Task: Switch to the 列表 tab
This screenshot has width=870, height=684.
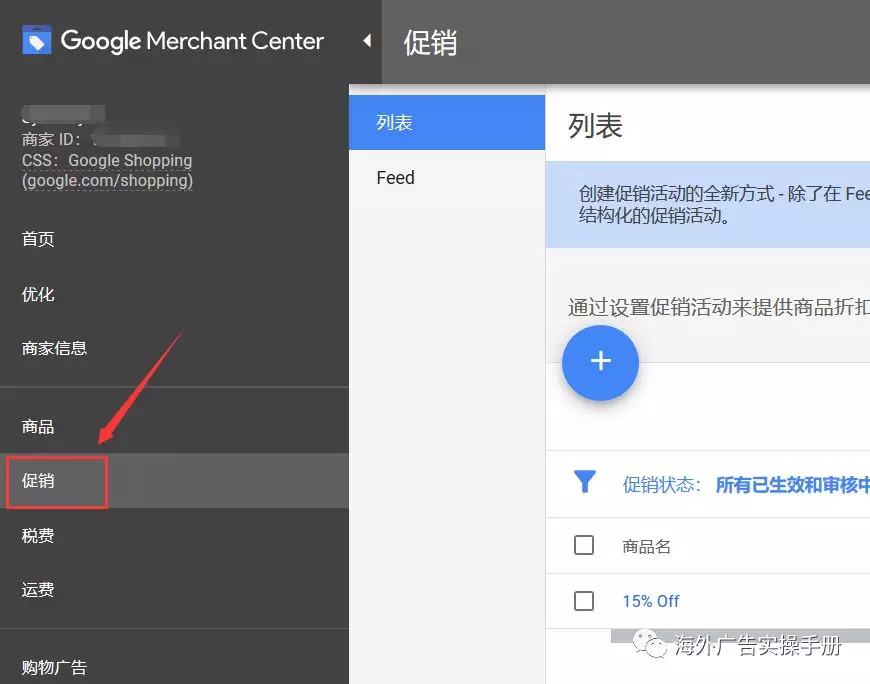Action: (x=447, y=123)
